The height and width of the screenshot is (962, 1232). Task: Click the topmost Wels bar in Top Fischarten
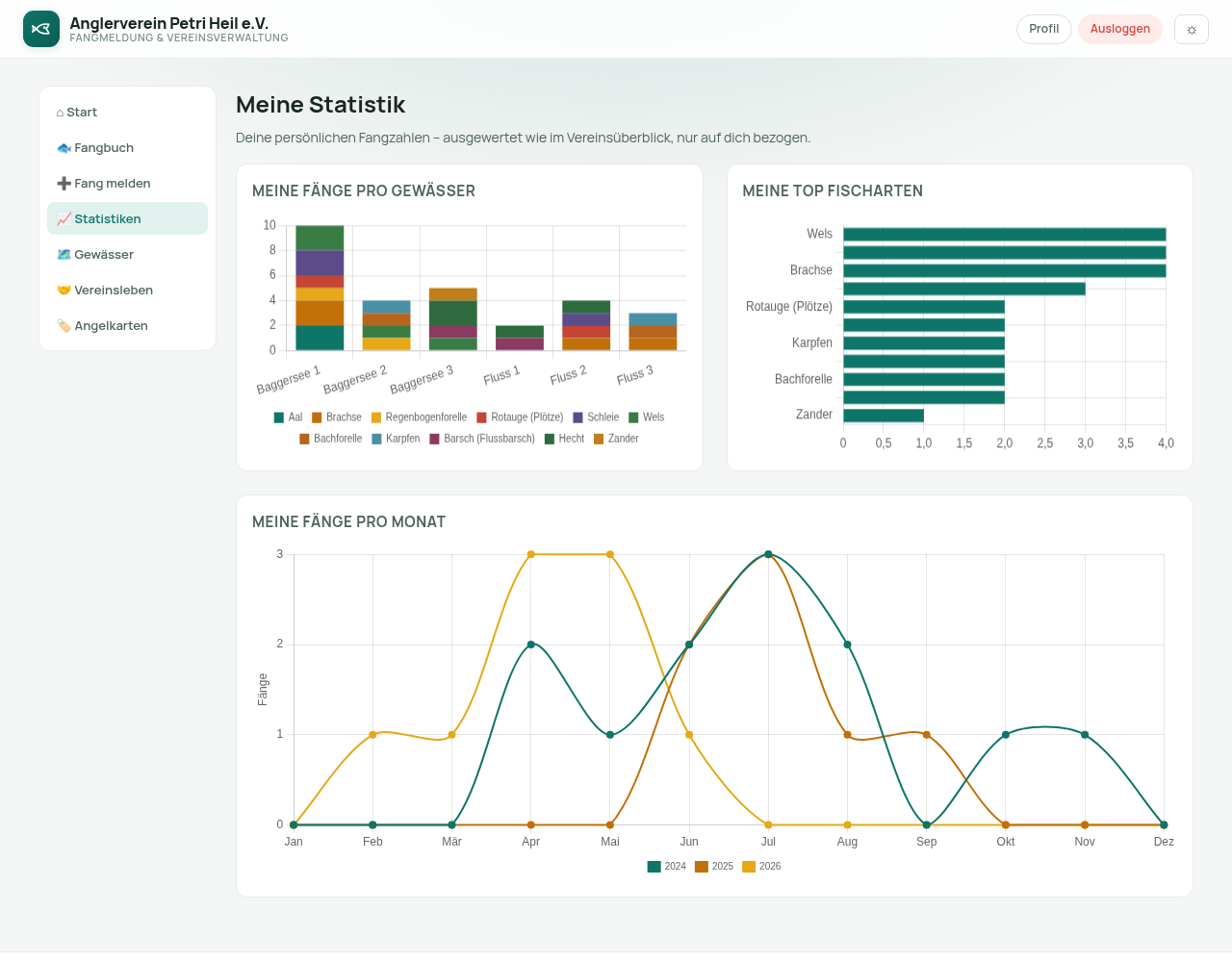[1005, 235]
